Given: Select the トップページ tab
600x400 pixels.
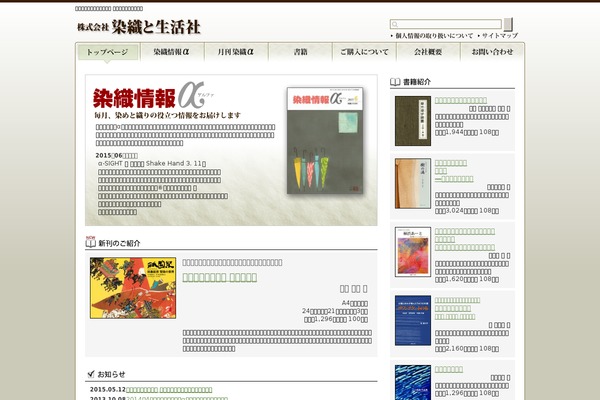Looking at the screenshot, I should tap(108, 52).
